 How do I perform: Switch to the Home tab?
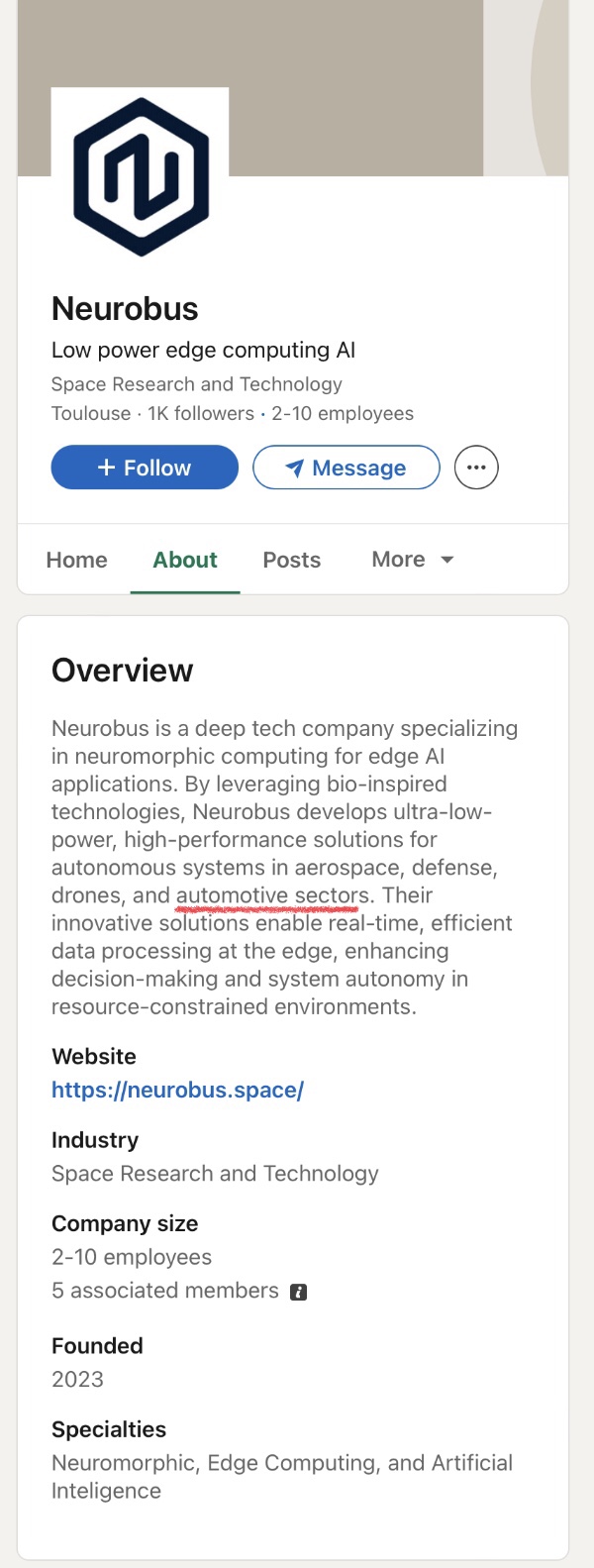point(76,560)
